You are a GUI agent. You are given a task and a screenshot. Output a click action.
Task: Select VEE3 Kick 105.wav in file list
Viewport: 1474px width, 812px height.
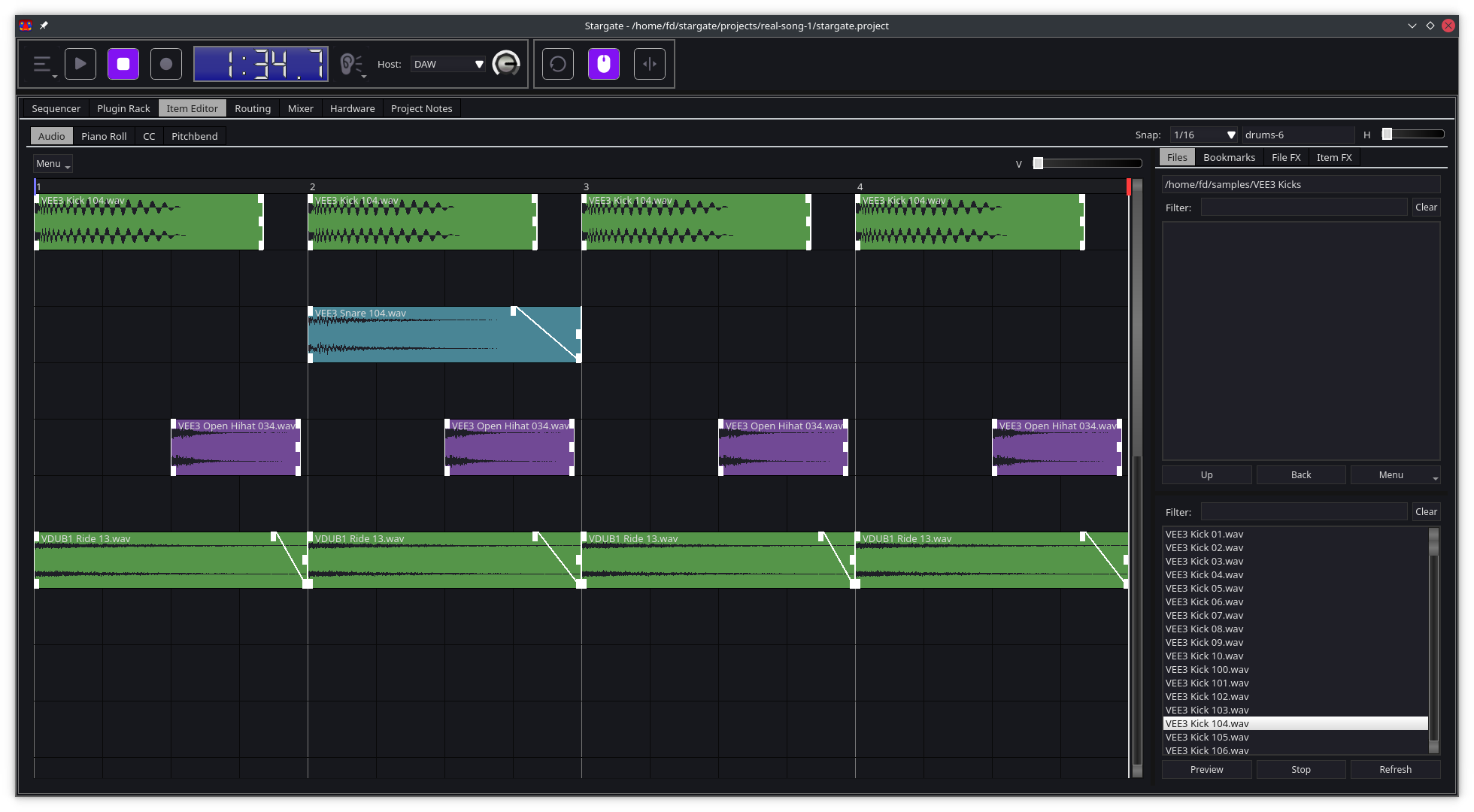point(1295,738)
